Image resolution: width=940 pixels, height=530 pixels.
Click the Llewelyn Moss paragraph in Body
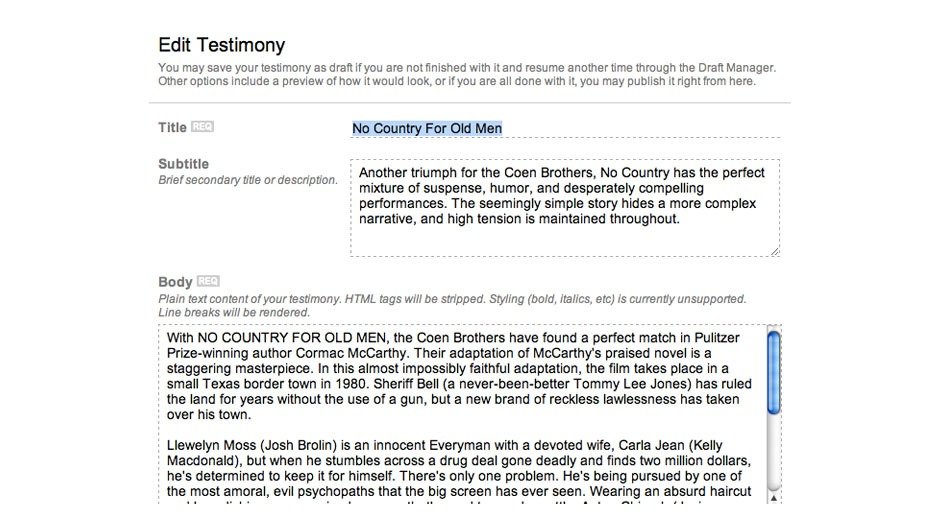(459, 468)
